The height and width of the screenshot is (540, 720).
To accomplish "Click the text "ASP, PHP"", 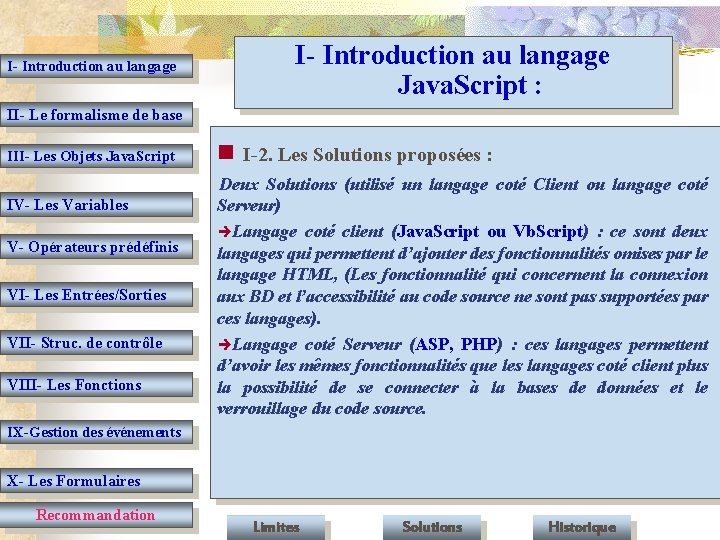I will pos(456,345).
